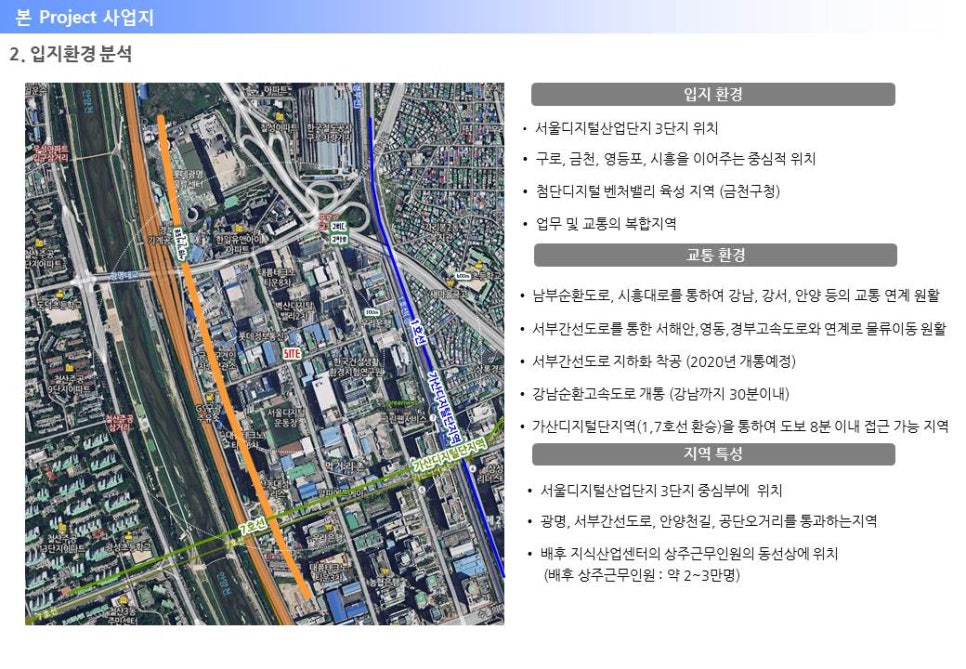
Task: Click the '1호선' label on the blue line
Action: pyautogui.click(x=418, y=331)
